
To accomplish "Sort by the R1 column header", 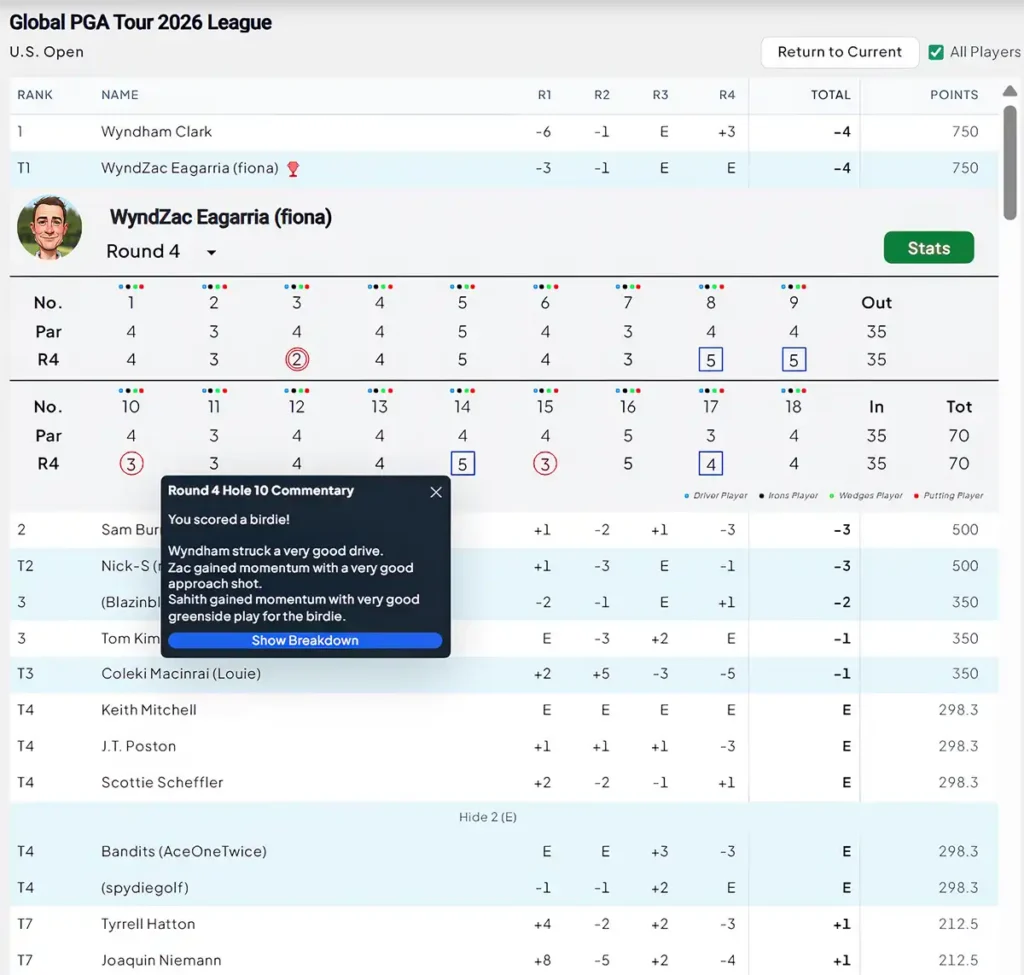I will click(x=544, y=95).
